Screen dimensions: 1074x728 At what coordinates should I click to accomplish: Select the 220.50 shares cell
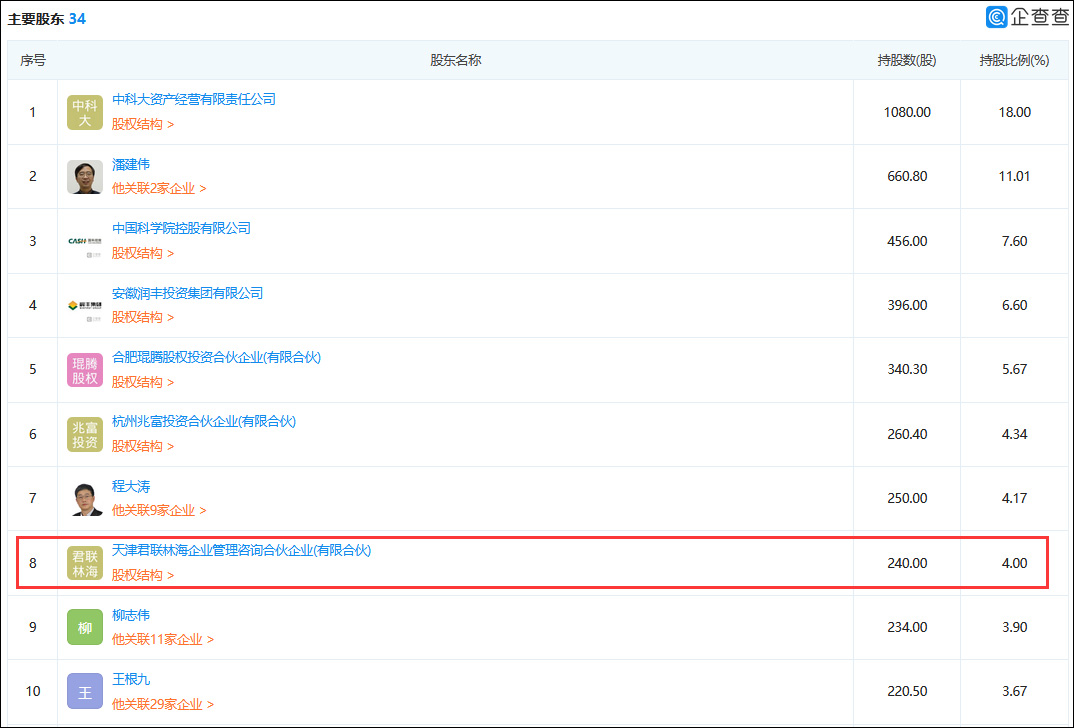click(x=907, y=692)
